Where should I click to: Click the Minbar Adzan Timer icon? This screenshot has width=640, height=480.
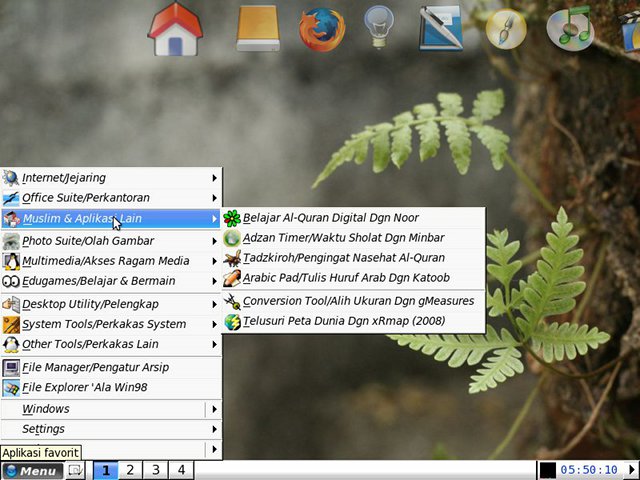(x=232, y=238)
